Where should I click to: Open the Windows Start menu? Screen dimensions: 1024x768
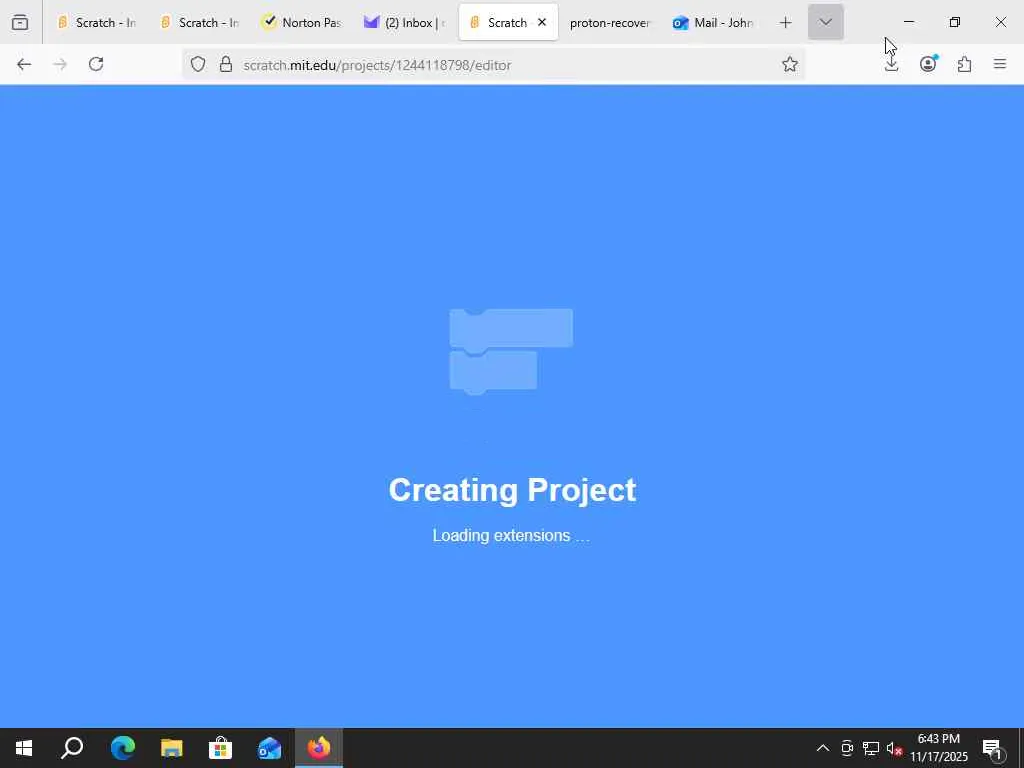(24, 748)
